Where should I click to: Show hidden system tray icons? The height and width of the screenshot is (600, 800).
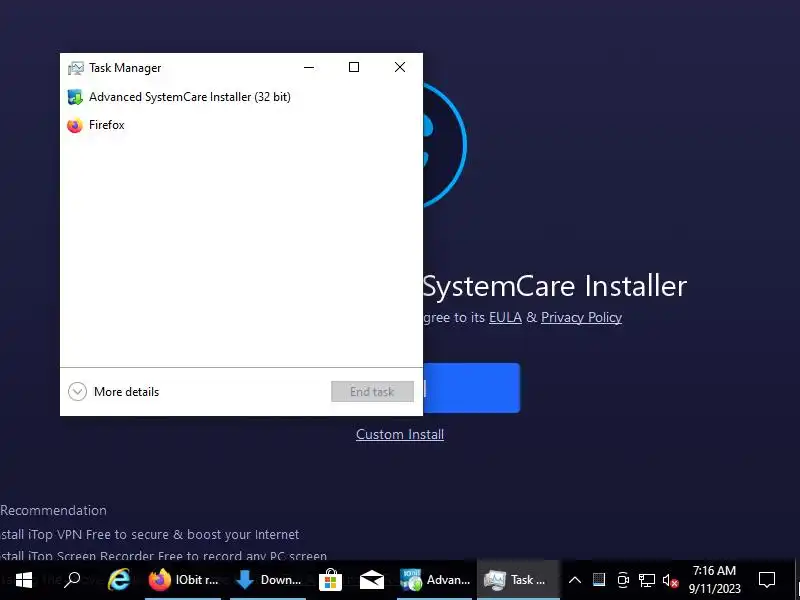tap(574, 580)
